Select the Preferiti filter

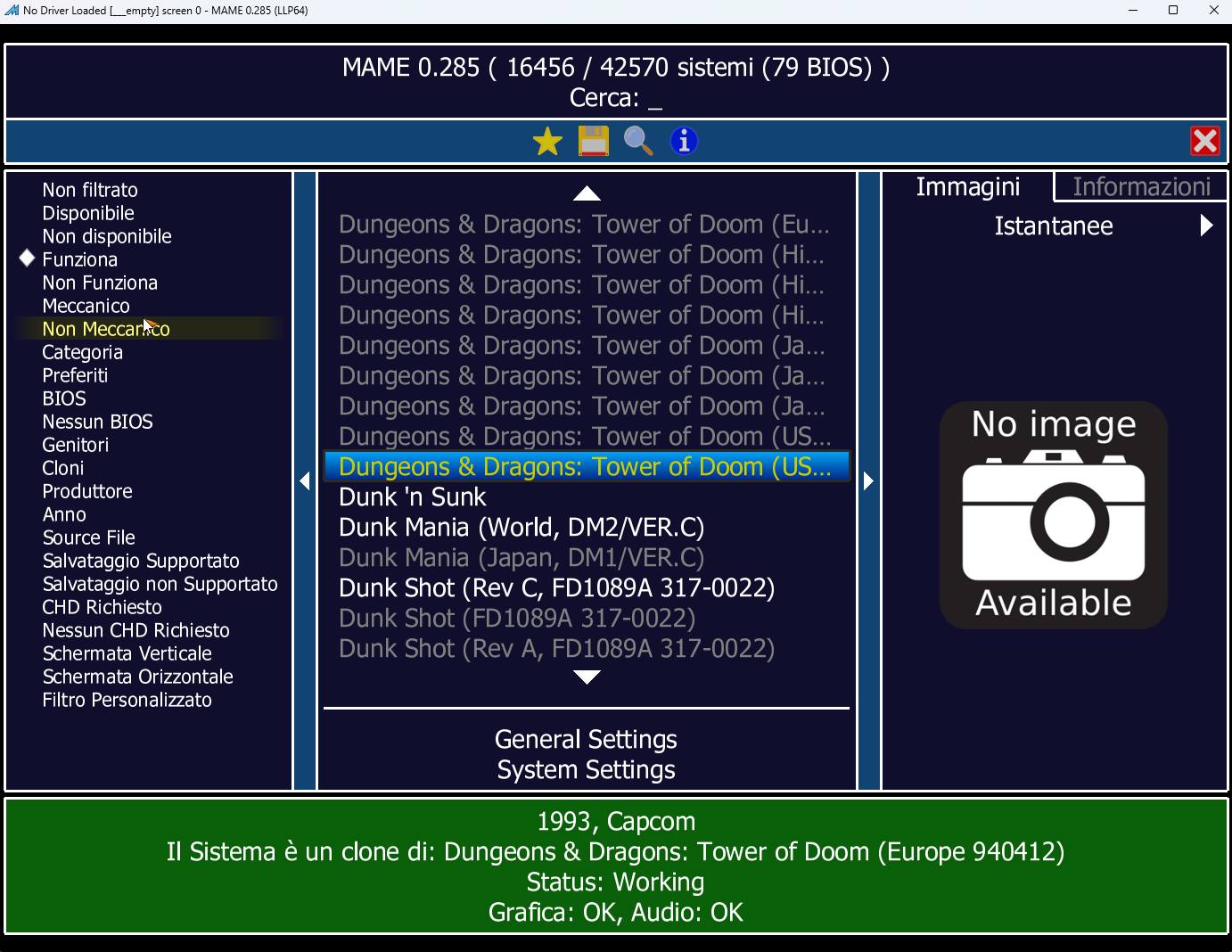75,375
